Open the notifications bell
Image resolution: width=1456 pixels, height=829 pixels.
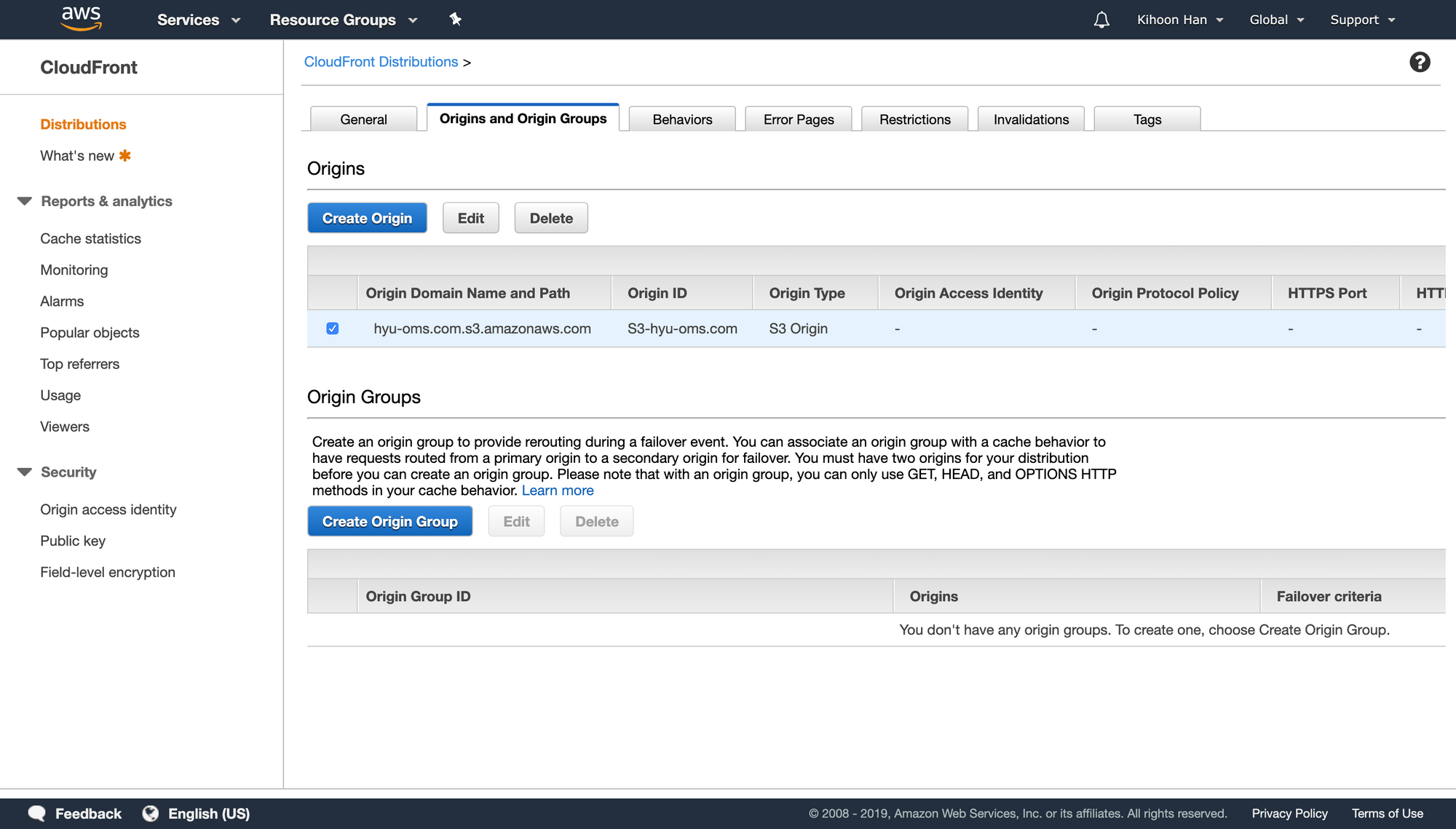(x=1101, y=20)
